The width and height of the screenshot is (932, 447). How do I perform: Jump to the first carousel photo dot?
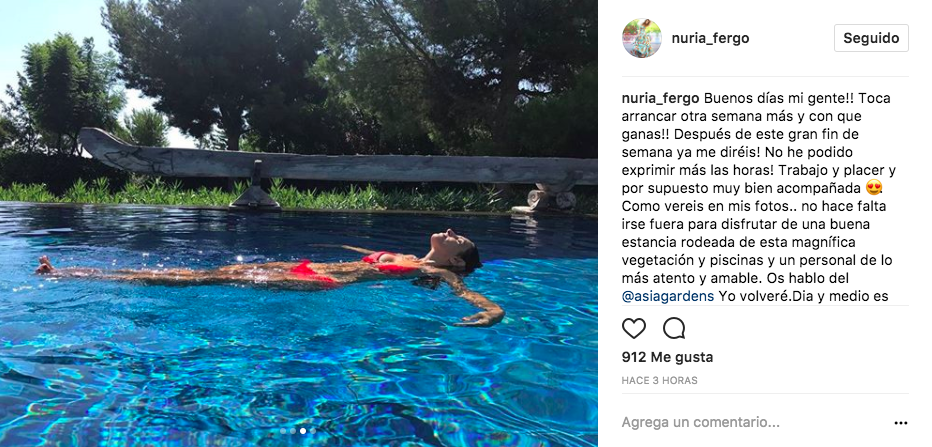[283, 431]
